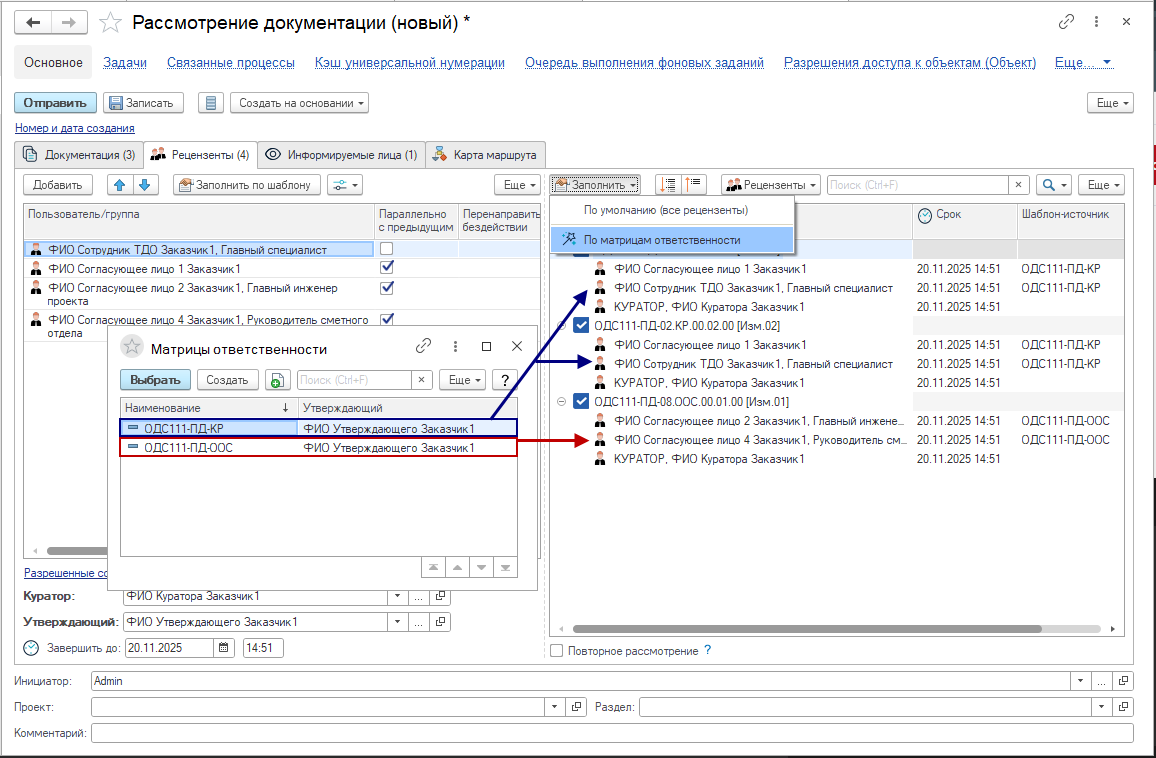Switch to the Документация (3) tab

coord(80,155)
